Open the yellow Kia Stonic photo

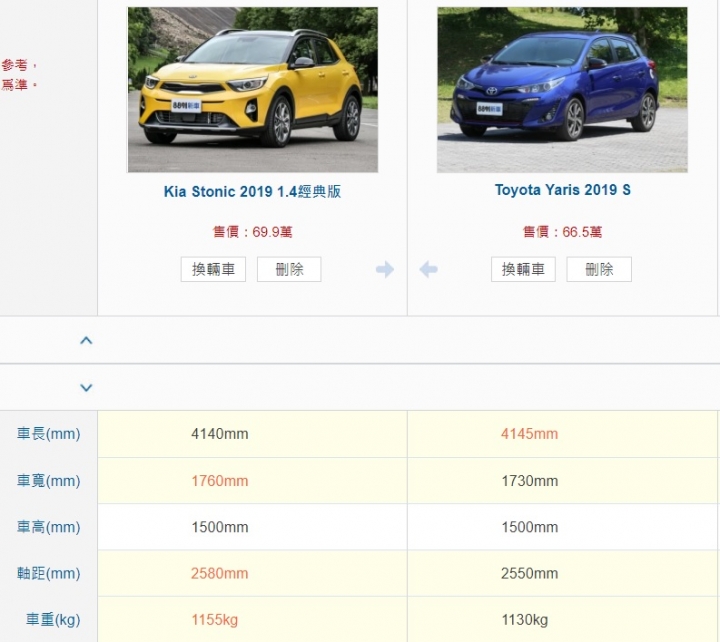click(253, 90)
